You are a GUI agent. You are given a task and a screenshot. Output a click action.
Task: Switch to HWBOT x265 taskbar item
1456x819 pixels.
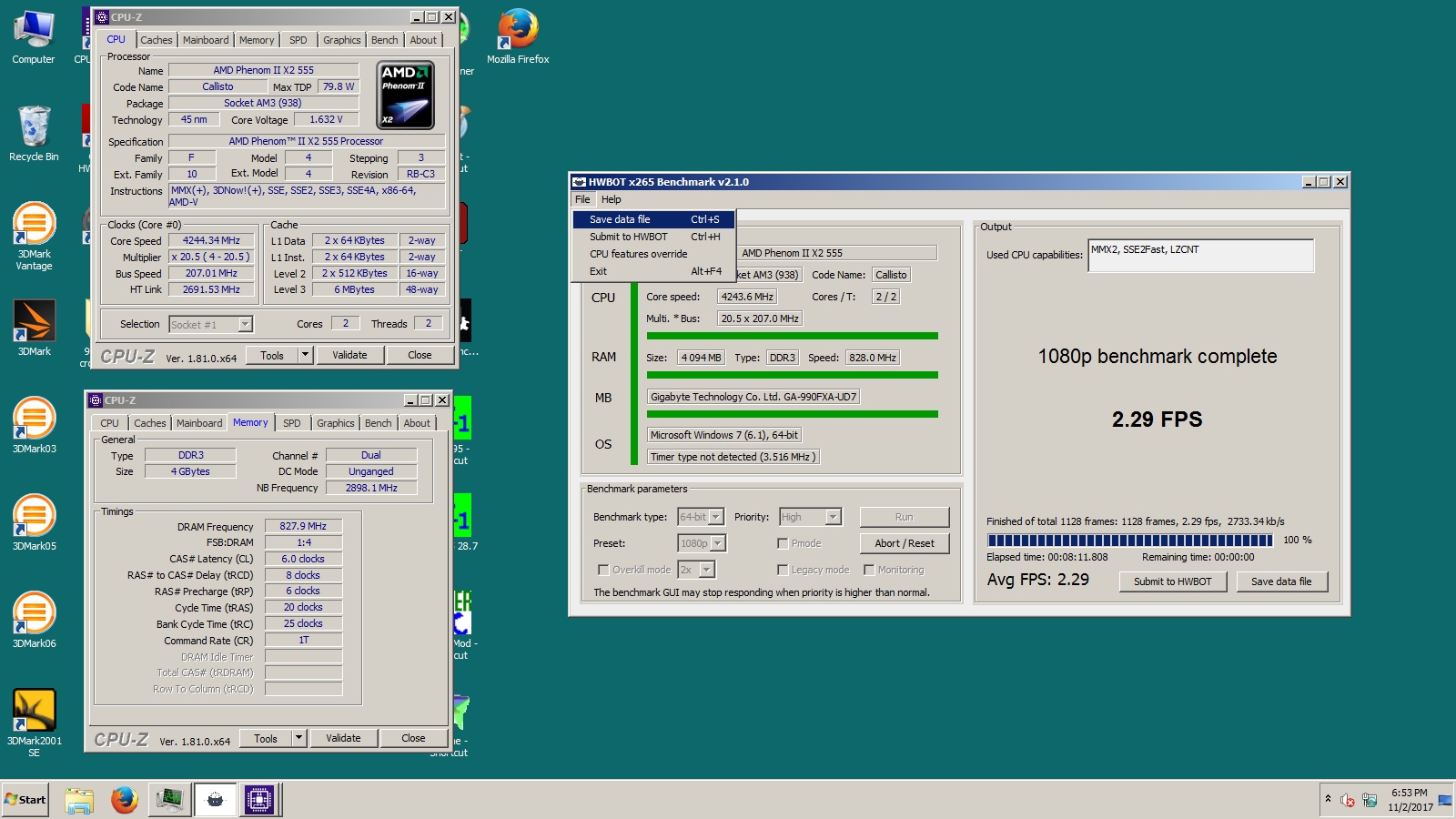click(215, 800)
